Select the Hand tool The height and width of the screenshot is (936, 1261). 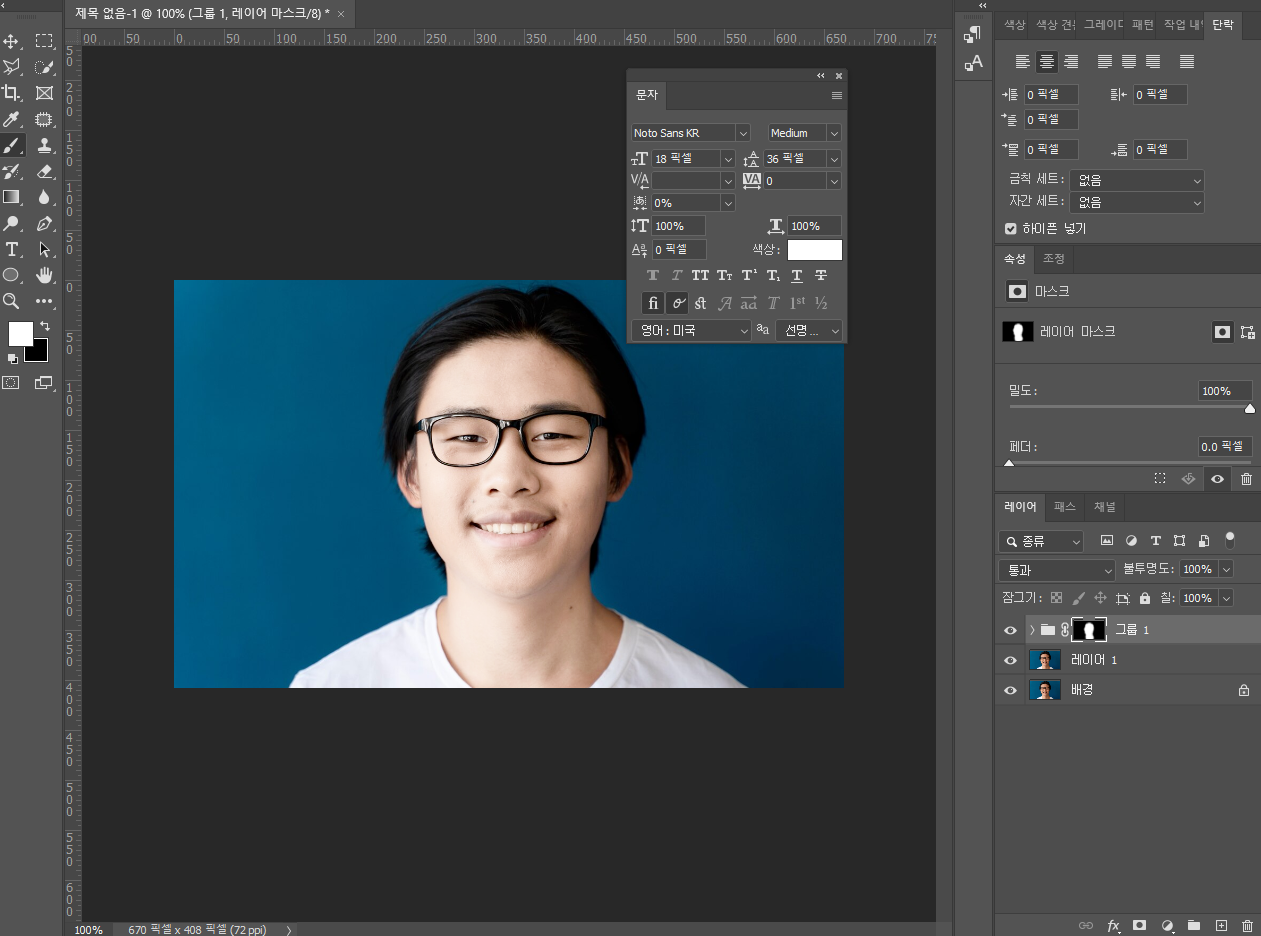44,275
